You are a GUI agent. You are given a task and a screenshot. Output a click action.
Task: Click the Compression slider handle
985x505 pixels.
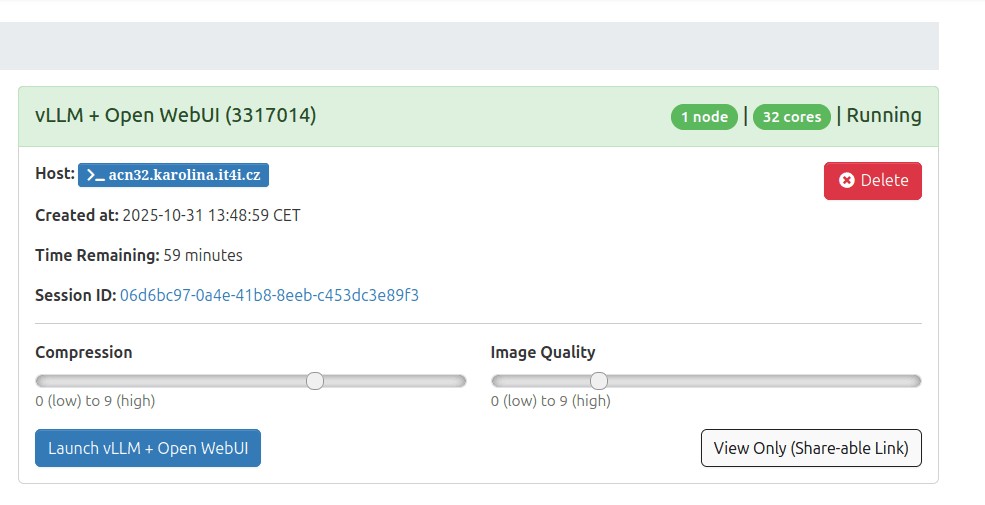coord(315,381)
